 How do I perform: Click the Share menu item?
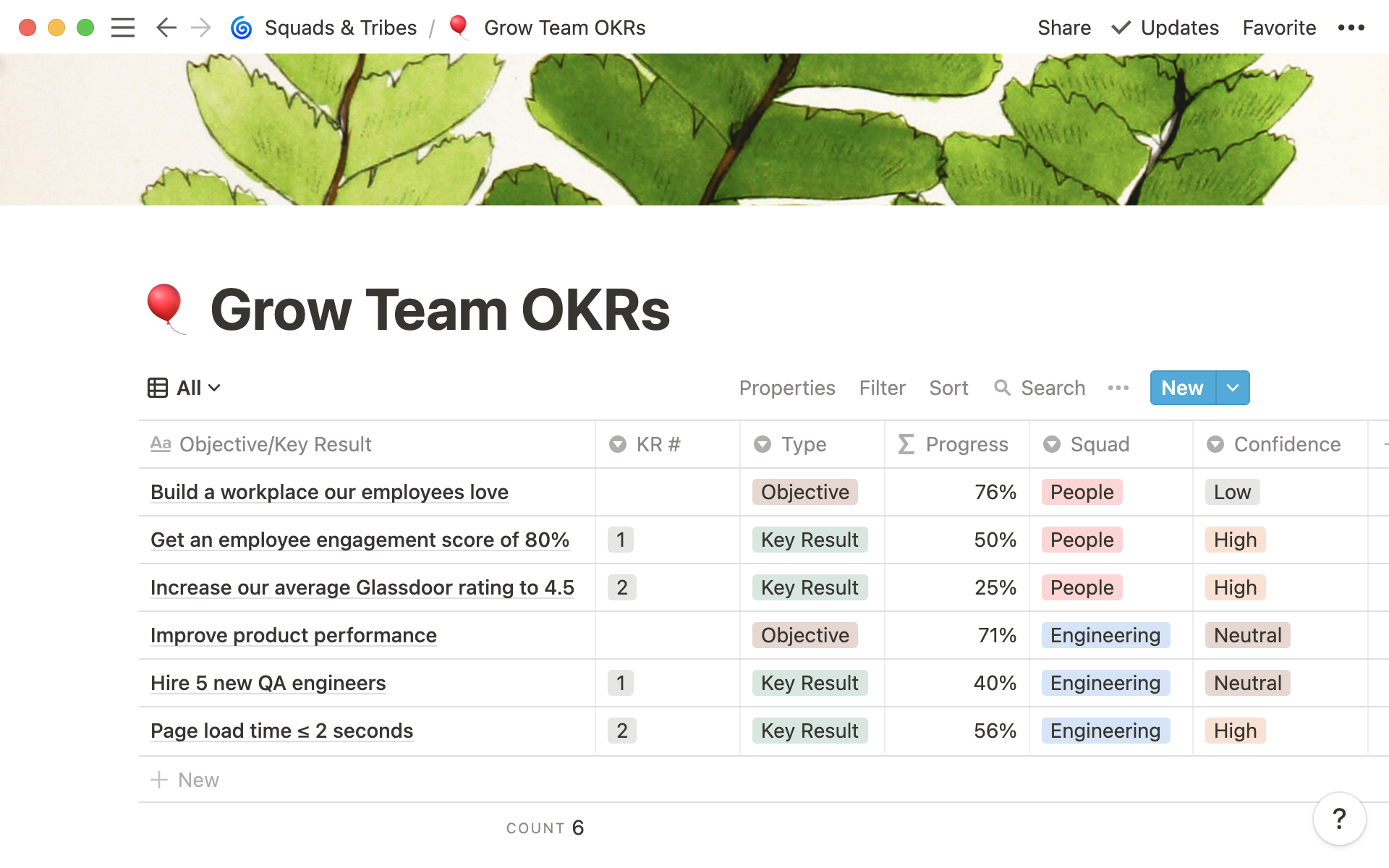pyautogui.click(x=1064, y=27)
